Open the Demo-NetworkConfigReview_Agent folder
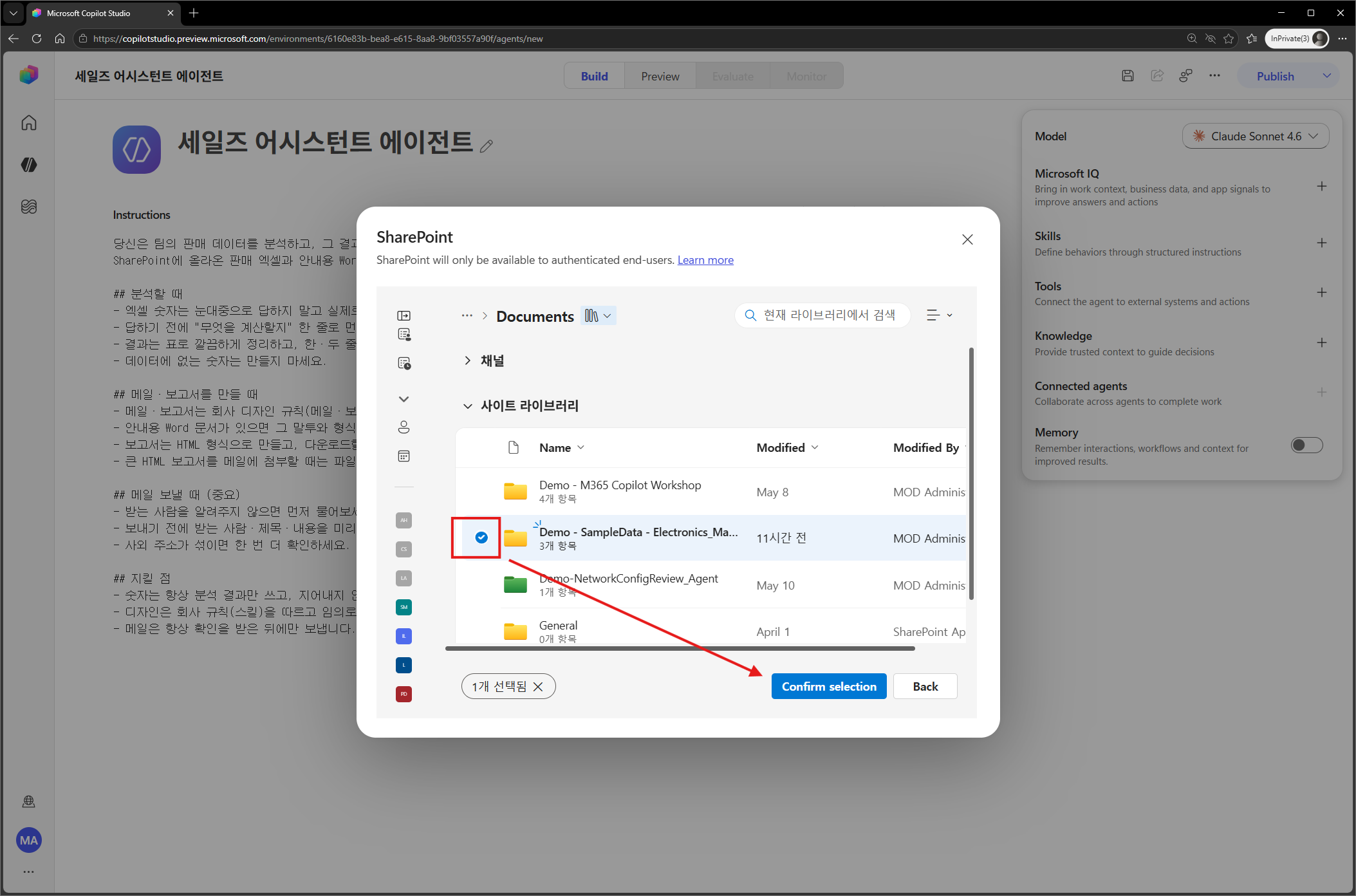 (x=628, y=579)
